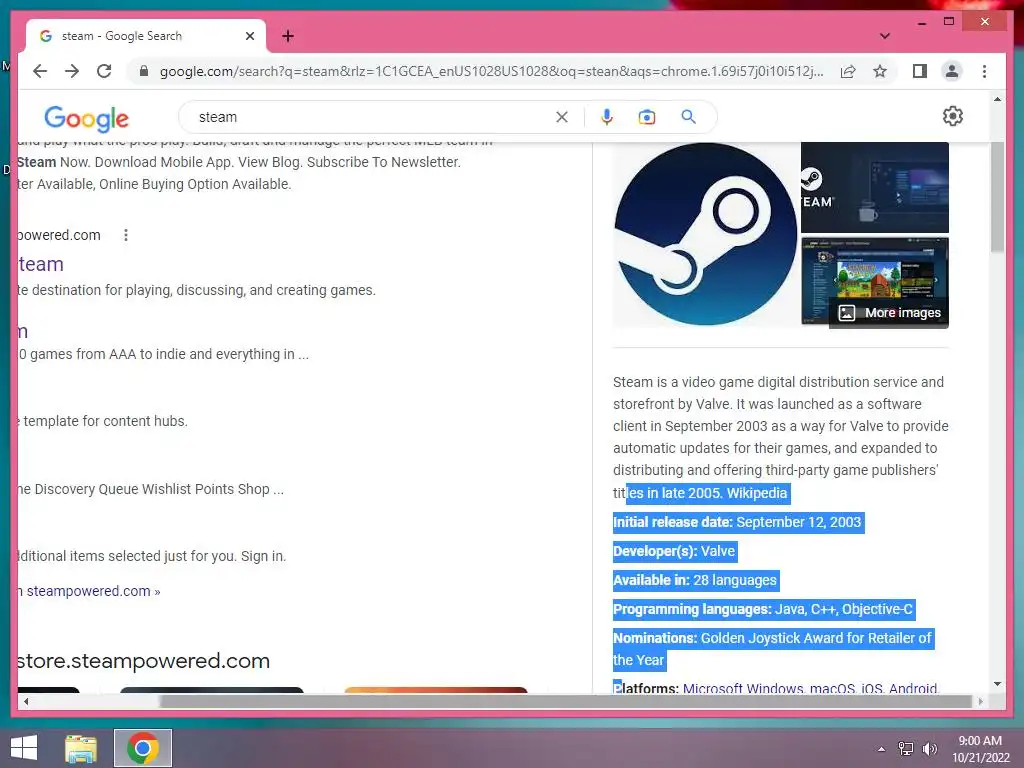Open the Steam wordmark thumbnail image
1024x768 pixels.
point(874,187)
